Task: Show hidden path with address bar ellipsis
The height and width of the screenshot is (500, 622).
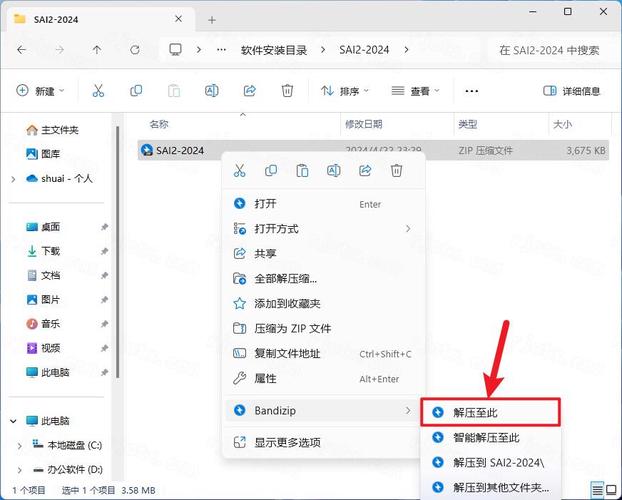Action: 221,50
